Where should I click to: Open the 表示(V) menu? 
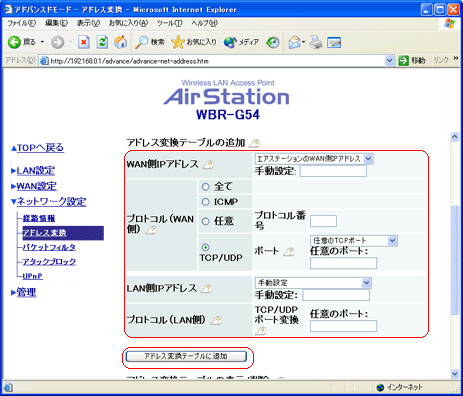pos(88,23)
